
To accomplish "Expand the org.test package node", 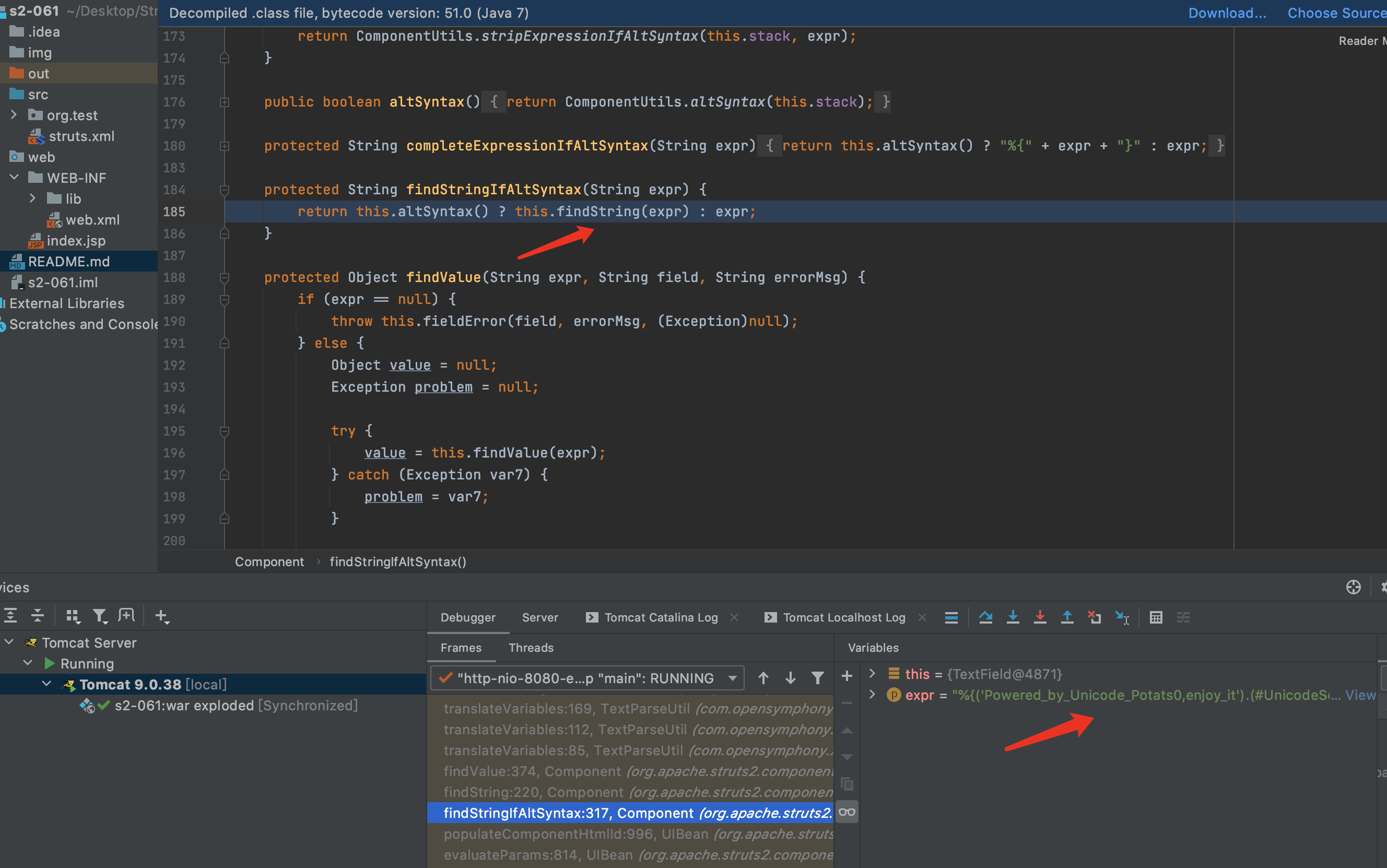I will click(14, 115).
